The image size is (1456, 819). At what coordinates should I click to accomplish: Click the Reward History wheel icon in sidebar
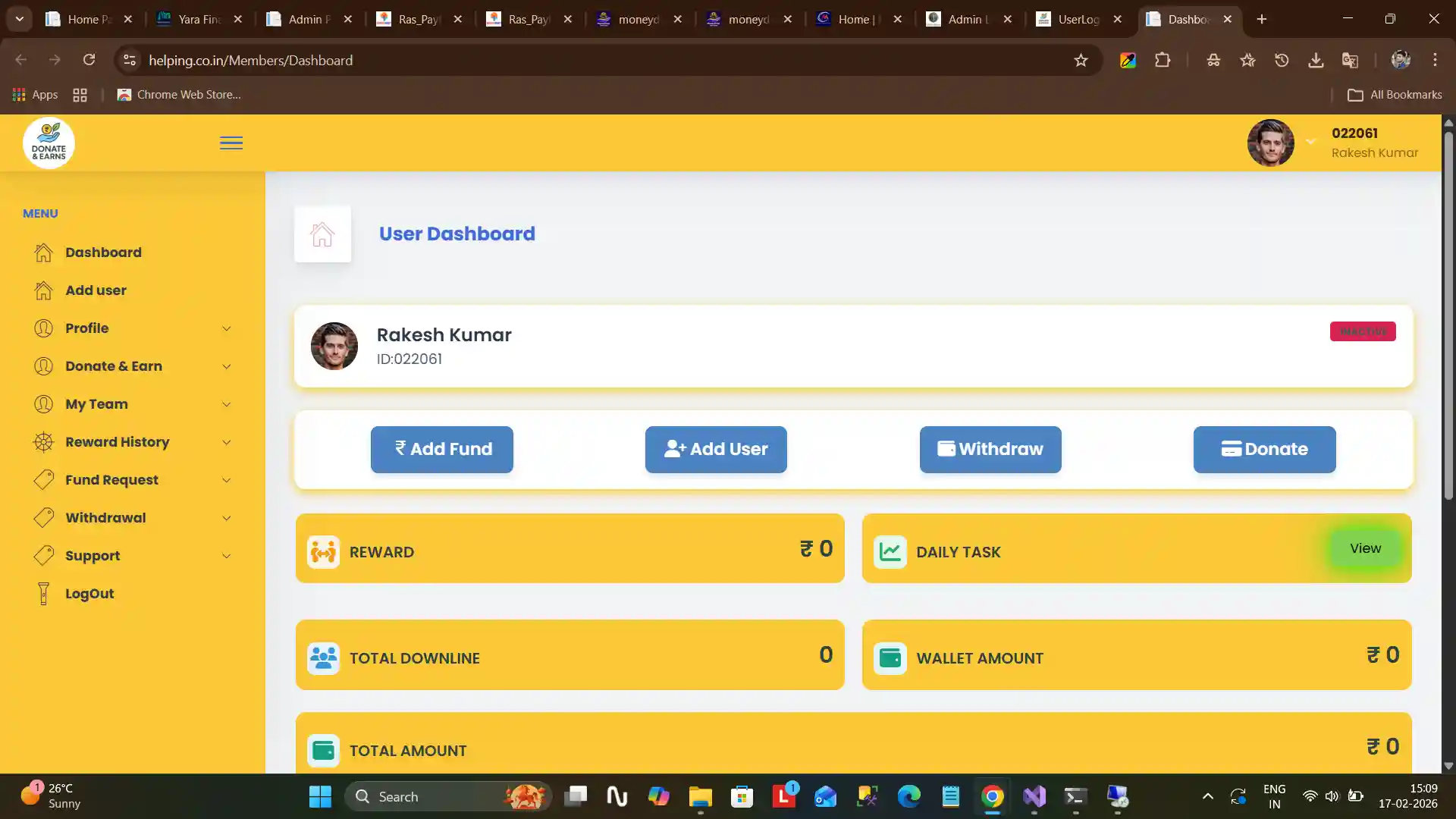[x=43, y=442]
